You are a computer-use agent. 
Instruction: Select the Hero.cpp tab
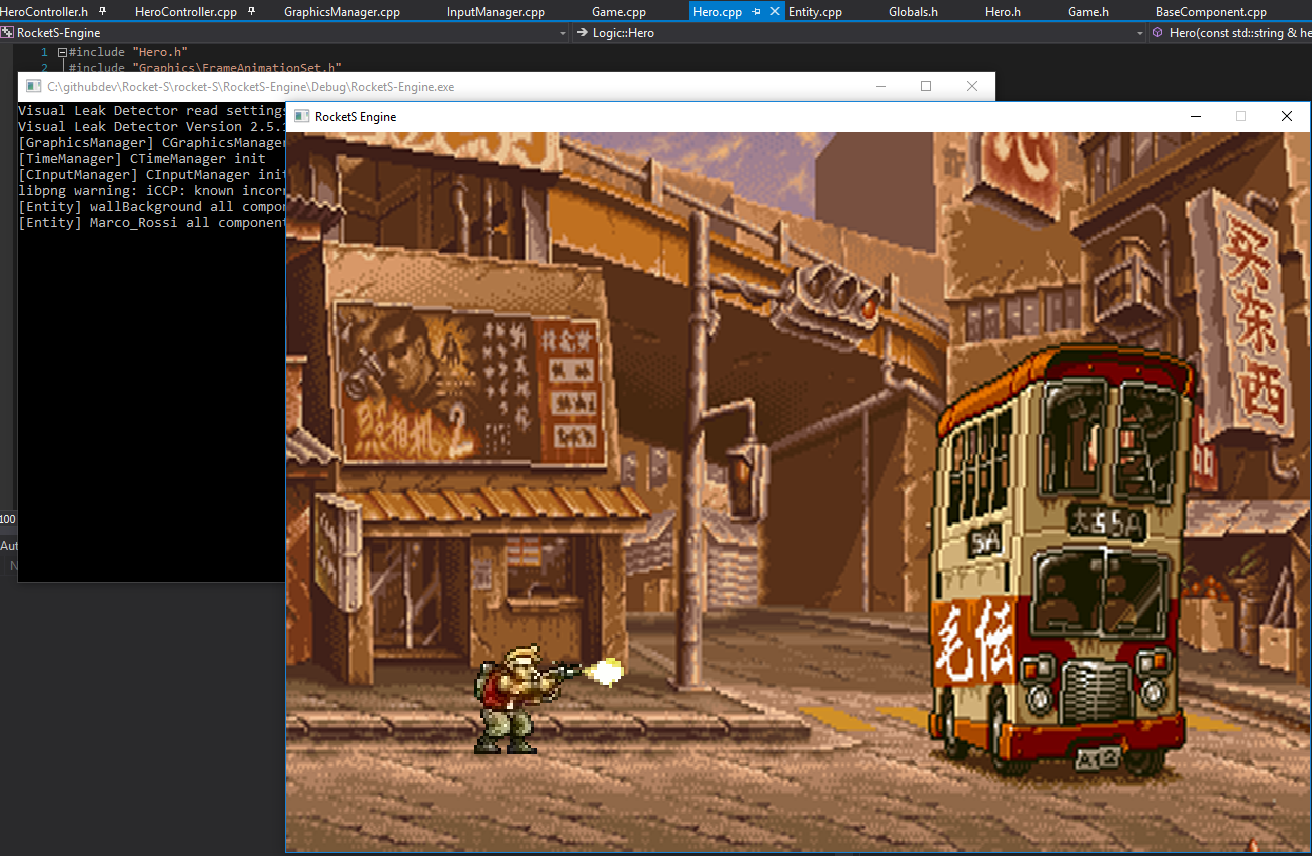[717, 12]
